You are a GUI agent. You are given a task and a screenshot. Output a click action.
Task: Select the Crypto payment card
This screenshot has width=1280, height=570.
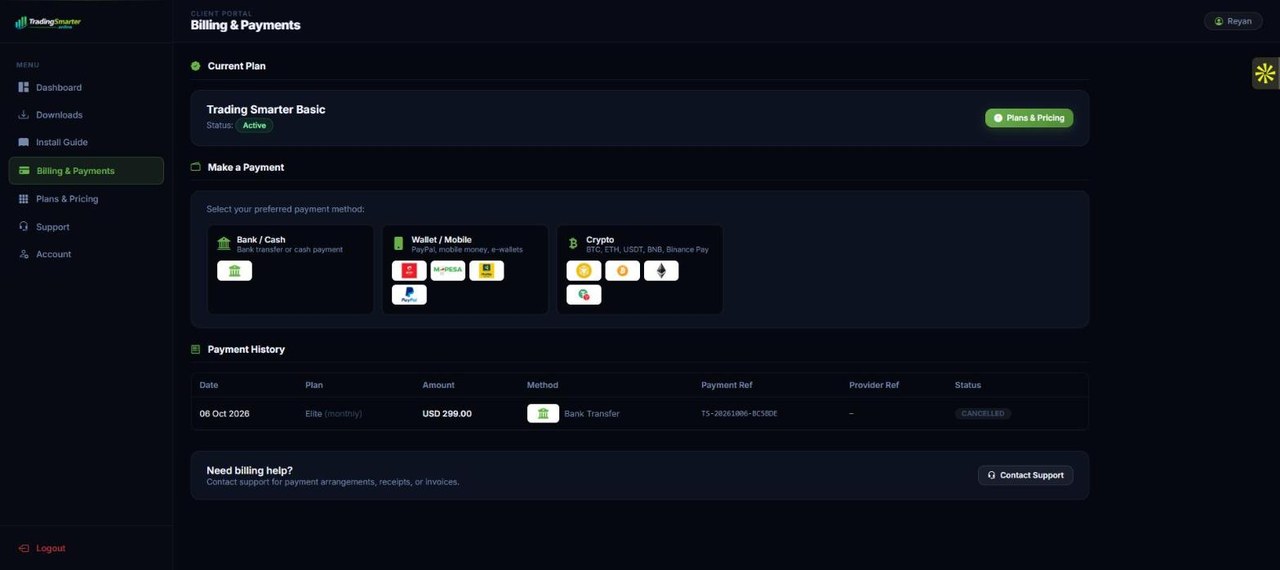640,269
